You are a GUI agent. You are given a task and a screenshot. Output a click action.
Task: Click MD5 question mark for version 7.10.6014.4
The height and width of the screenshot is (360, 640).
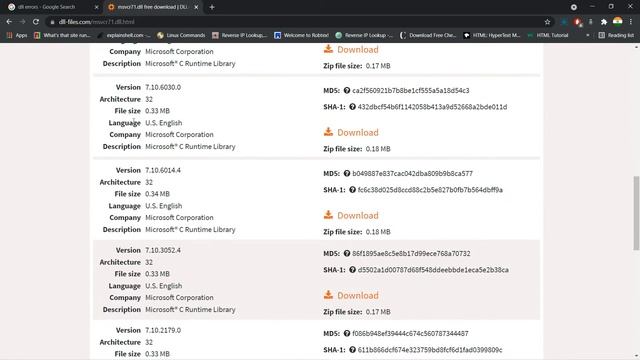click(x=347, y=173)
